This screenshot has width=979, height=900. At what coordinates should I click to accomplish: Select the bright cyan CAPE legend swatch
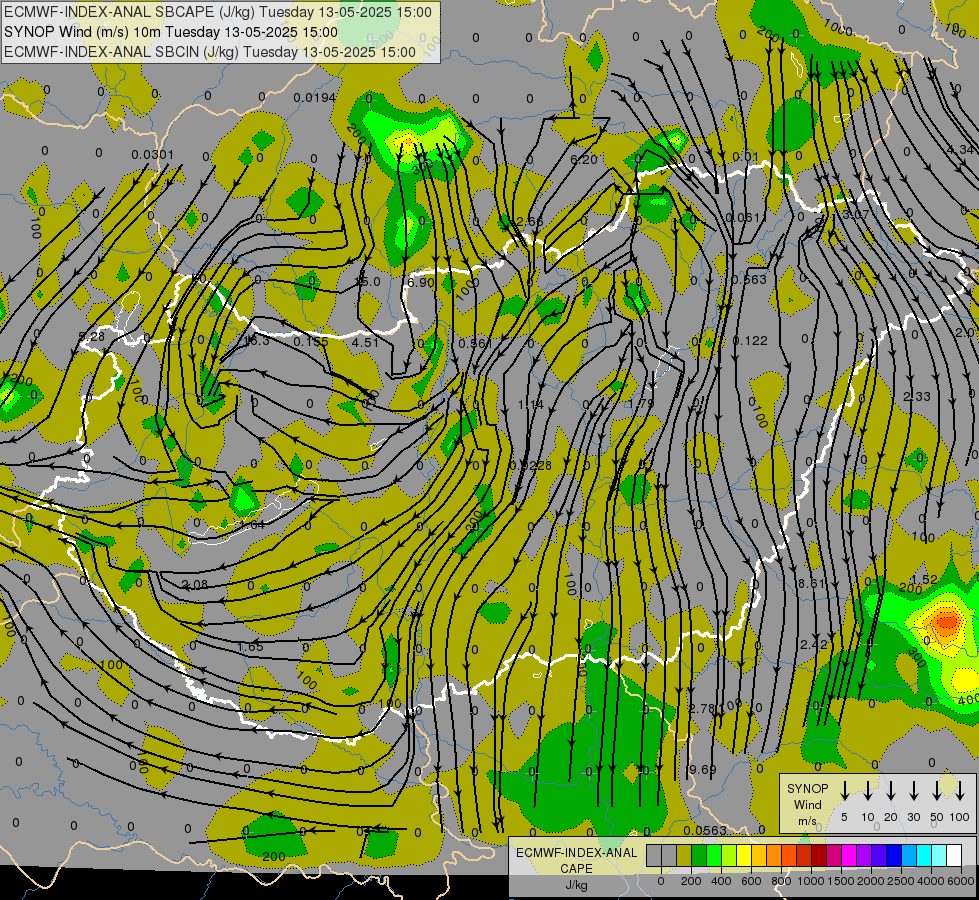(924, 855)
